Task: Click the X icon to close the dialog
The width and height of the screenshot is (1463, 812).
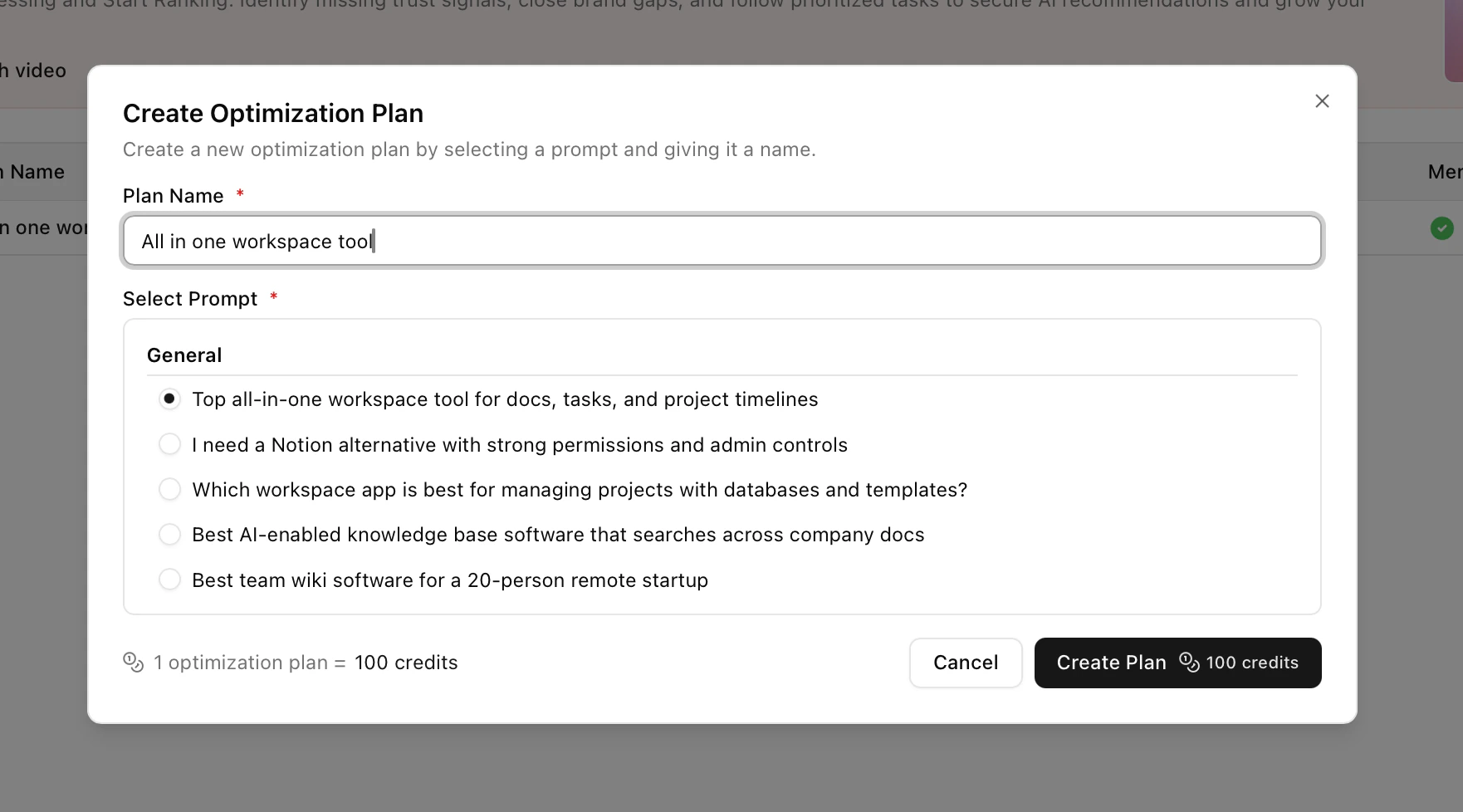Action: click(x=1322, y=100)
